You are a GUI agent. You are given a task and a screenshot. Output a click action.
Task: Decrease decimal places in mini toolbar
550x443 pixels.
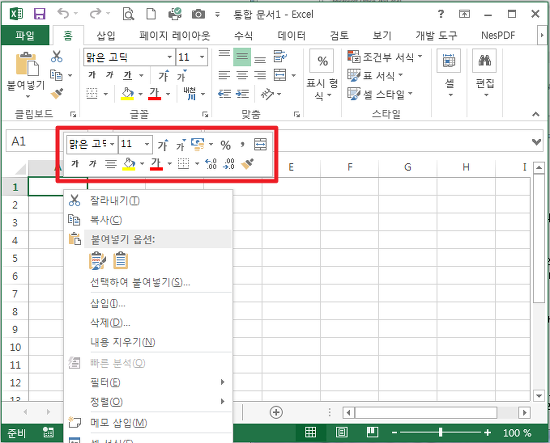(229, 163)
